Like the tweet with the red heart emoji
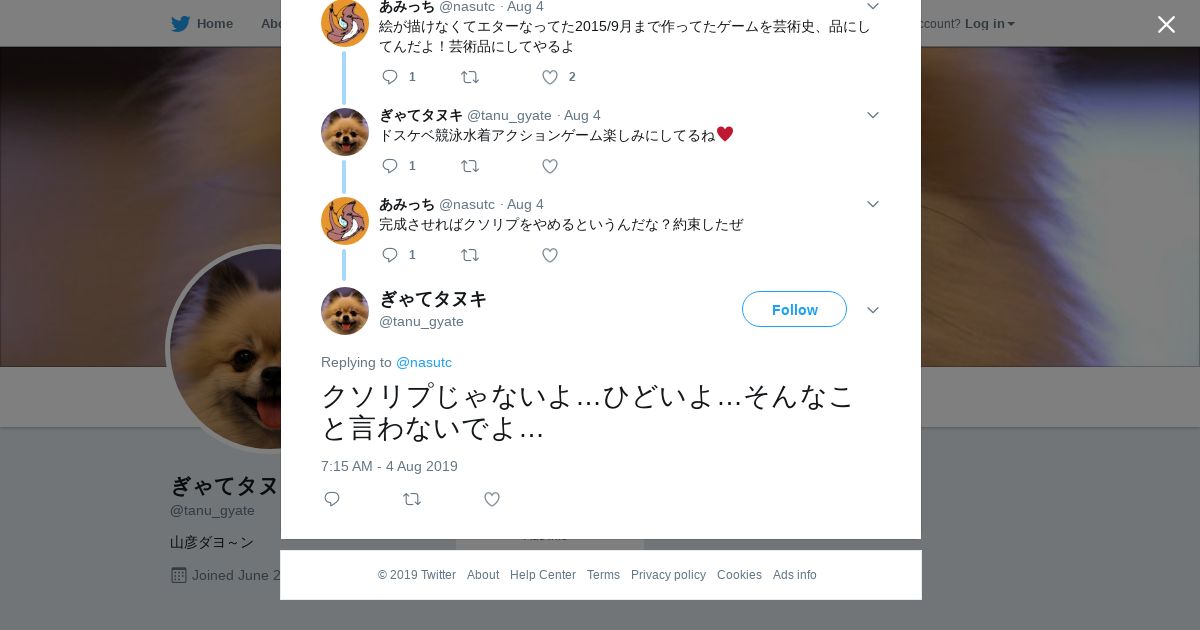 point(550,166)
